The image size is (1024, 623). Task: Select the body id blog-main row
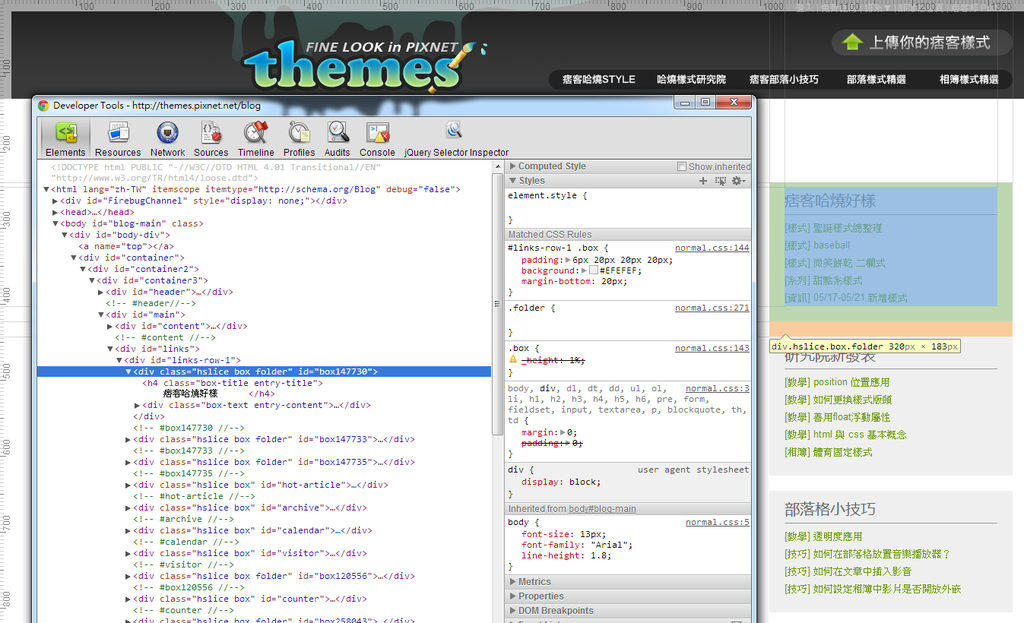point(264,223)
